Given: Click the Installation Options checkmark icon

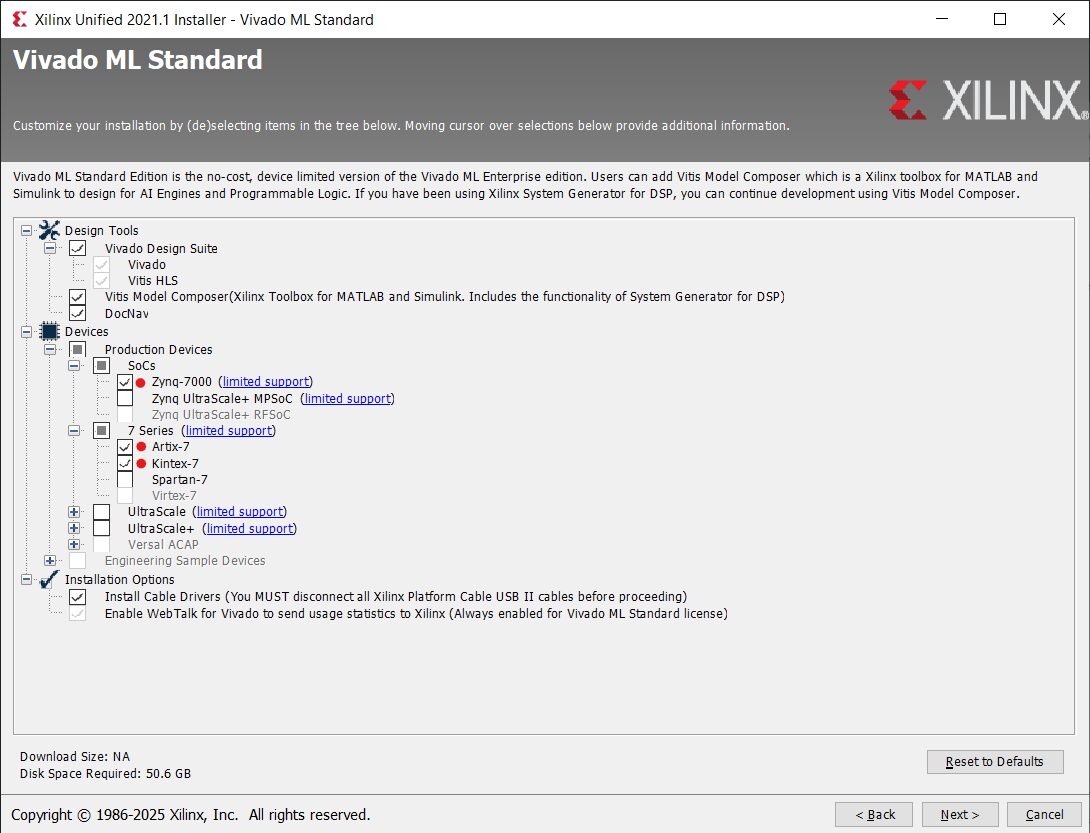Looking at the screenshot, I should point(49,579).
